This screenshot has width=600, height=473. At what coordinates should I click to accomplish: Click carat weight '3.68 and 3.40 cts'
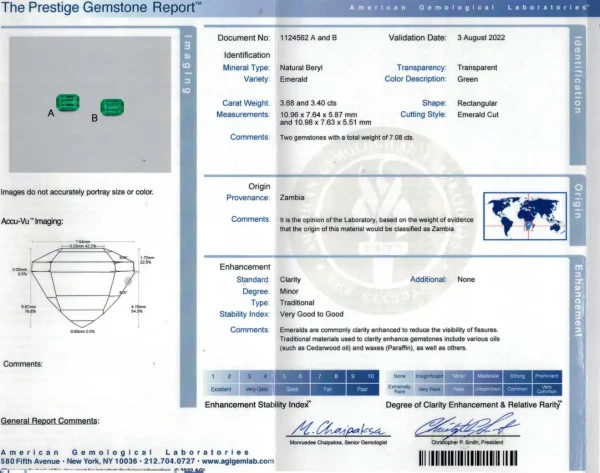tap(308, 103)
